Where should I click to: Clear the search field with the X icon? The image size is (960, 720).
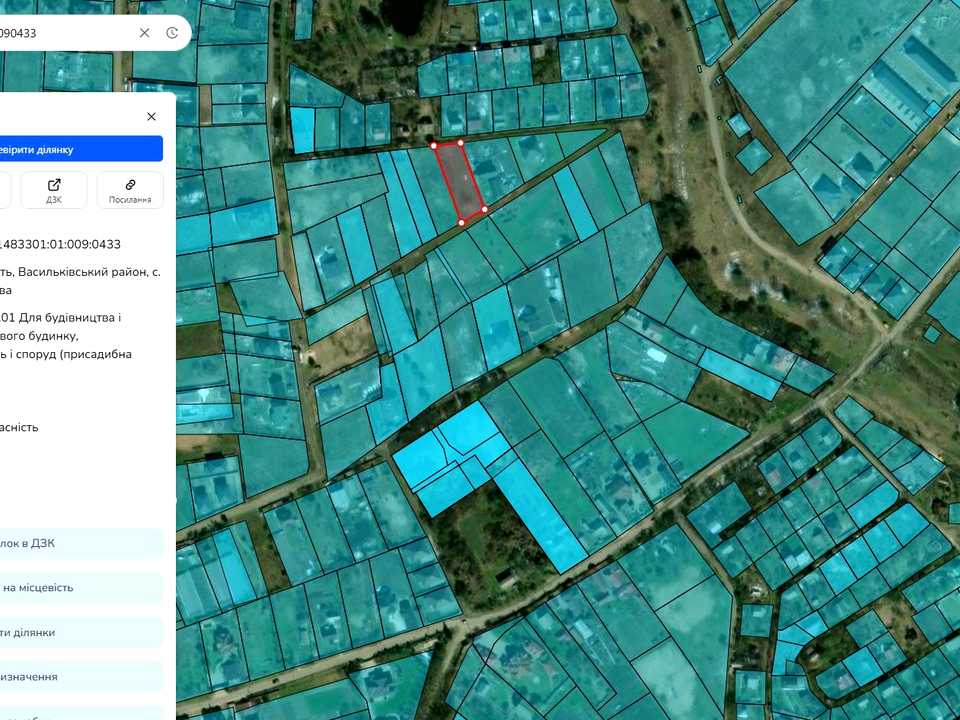(144, 33)
